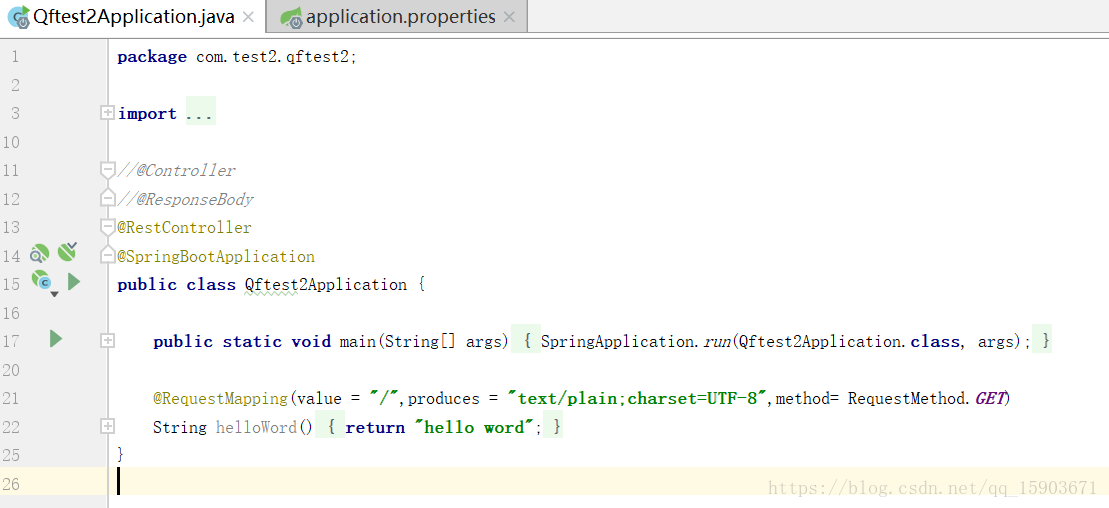Click the closing brace on line 25
Screen dimensions: 1109x508
click(x=120, y=454)
